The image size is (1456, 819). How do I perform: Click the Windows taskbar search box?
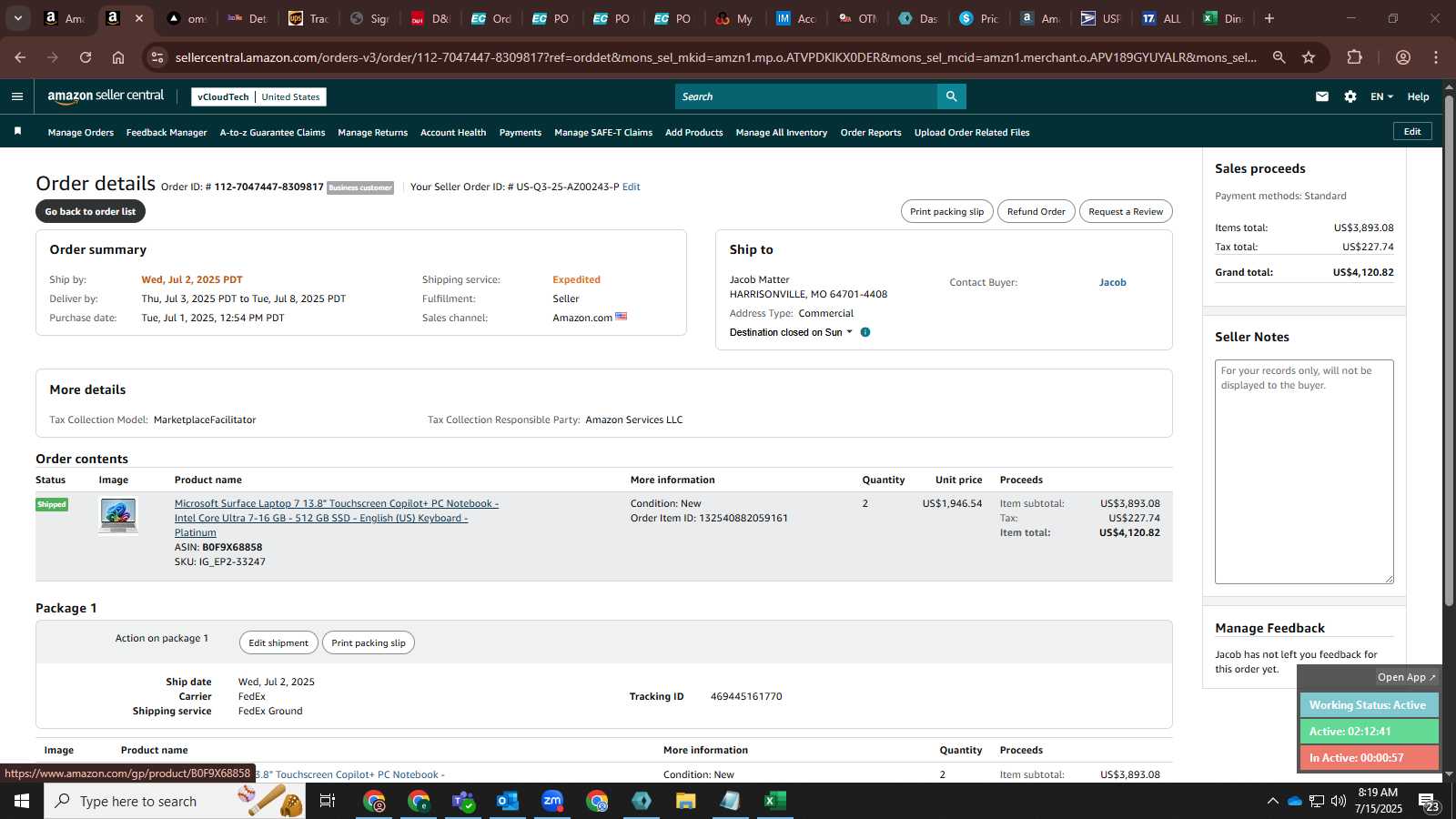[175, 801]
